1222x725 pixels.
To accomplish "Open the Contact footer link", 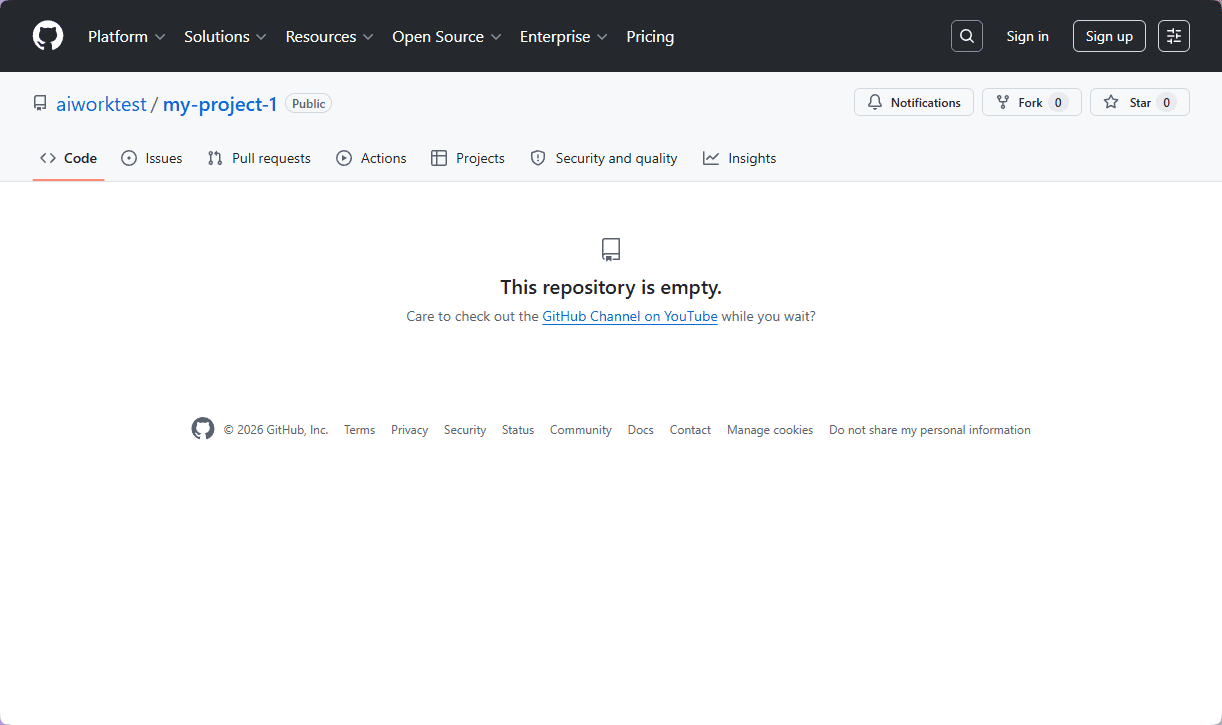I will point(690,430).
